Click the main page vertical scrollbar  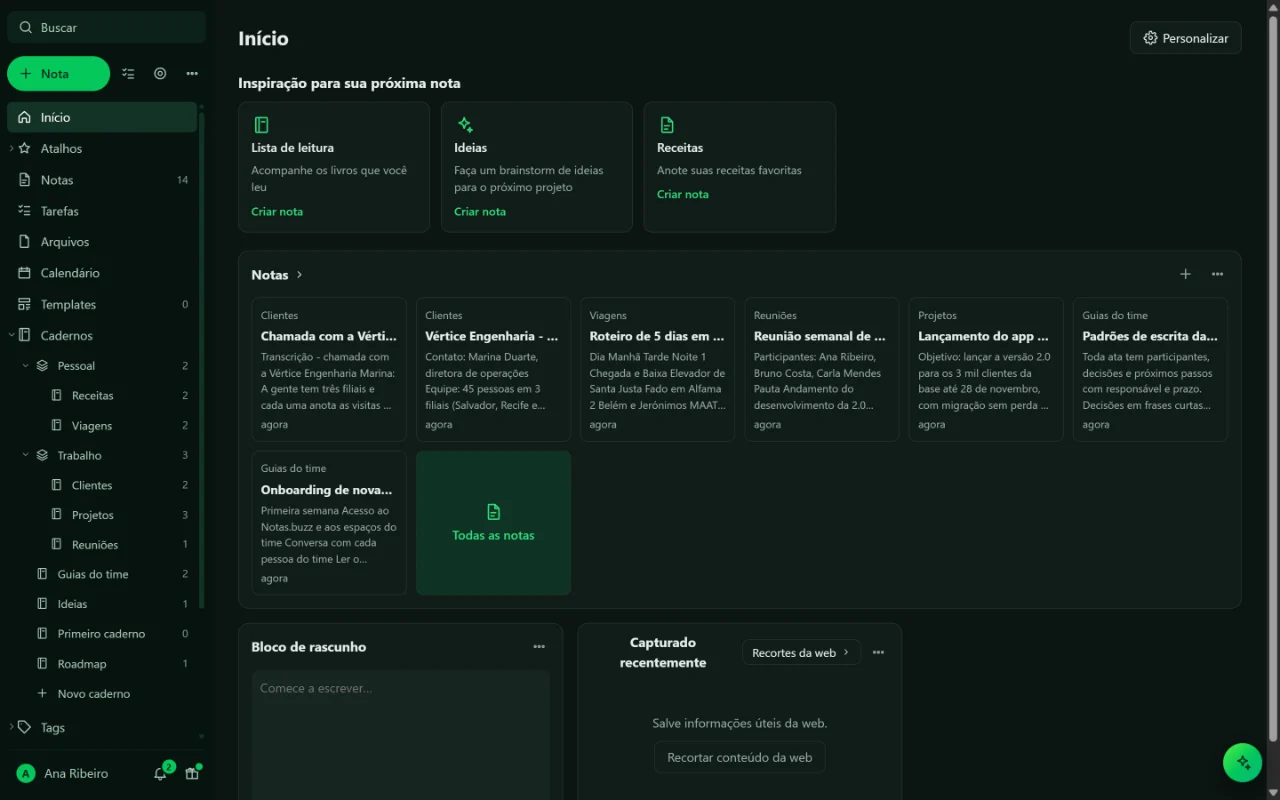click(x=1272, y=380)
